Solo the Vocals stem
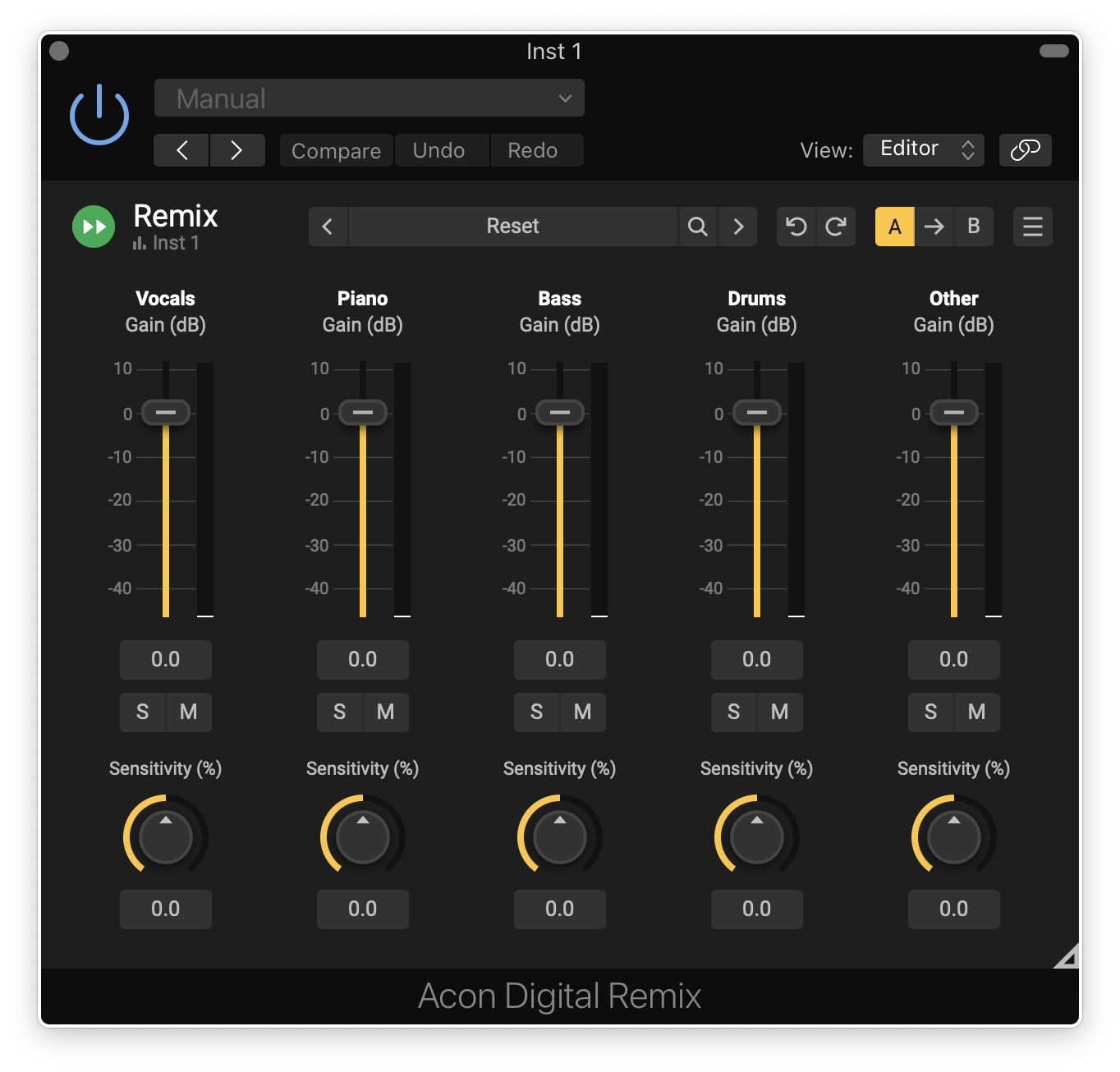The height and width of the screenshot is (1072, 1120). tap(143, 712)
